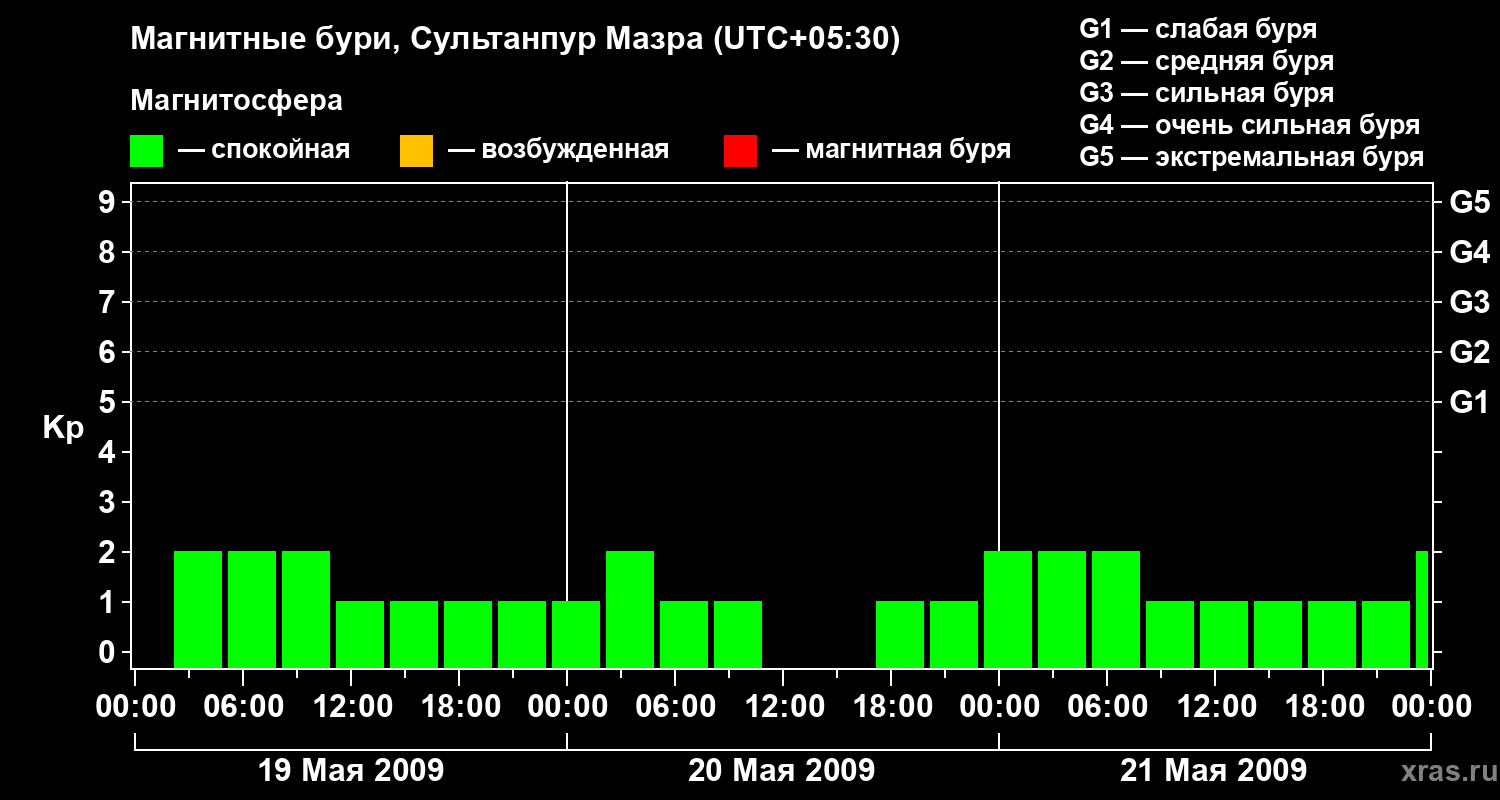Click the right-axis 'G4' label beside the chart
This screenshot has width=1500, height=800.
[1470, 252]
